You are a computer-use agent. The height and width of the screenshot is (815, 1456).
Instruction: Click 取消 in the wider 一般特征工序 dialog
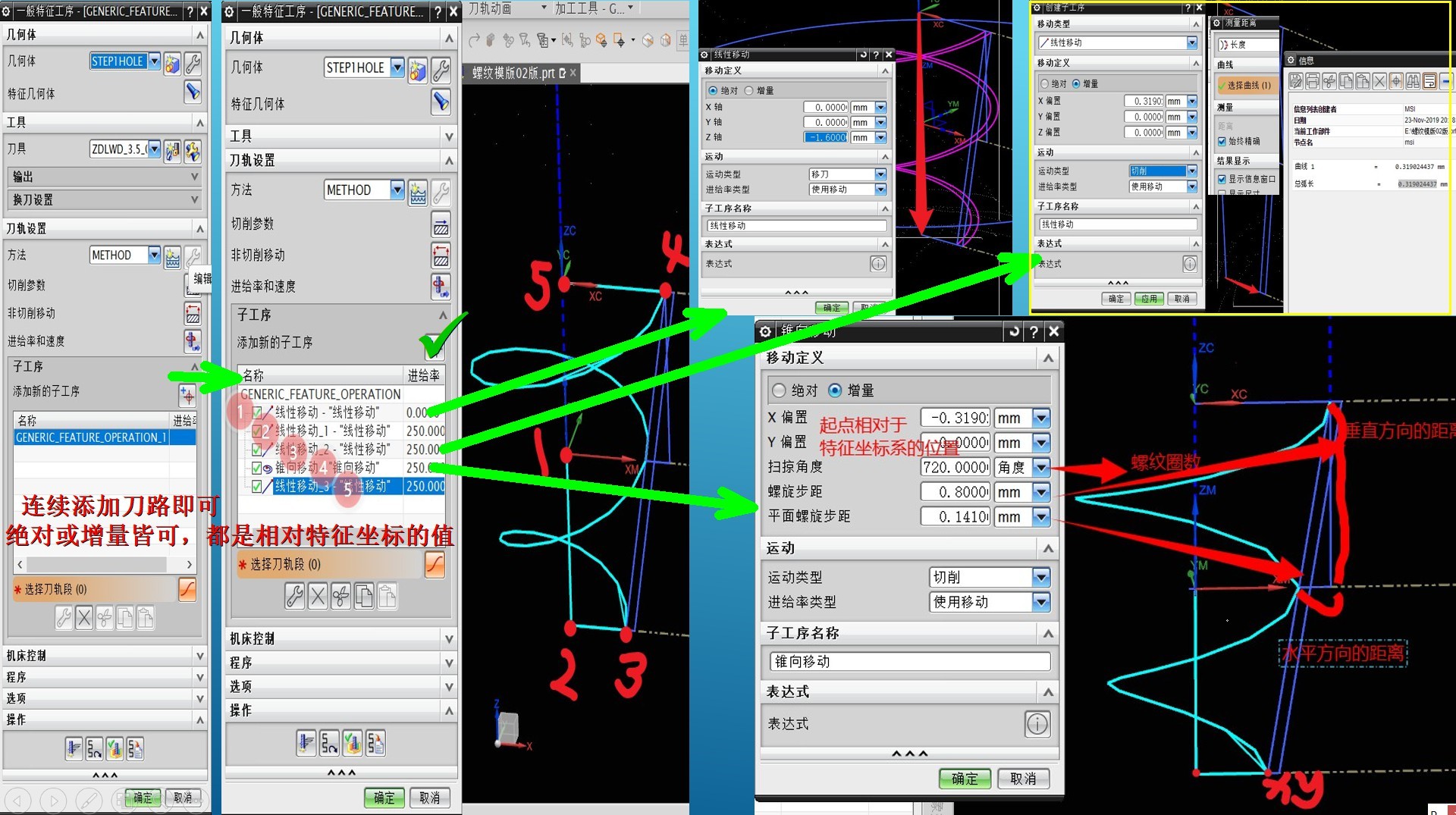(x=430, y=798)
